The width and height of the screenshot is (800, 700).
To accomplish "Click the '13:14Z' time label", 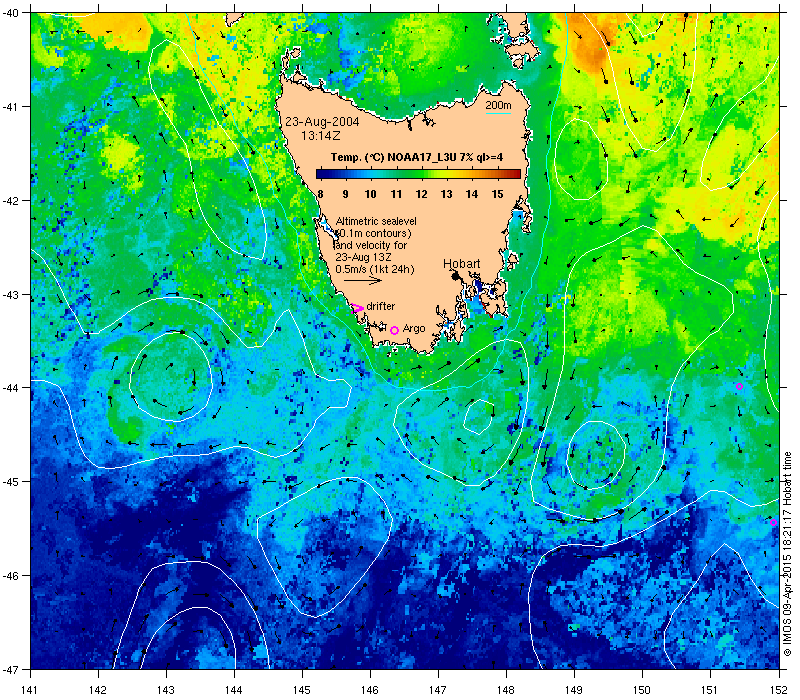I will 320,136.
